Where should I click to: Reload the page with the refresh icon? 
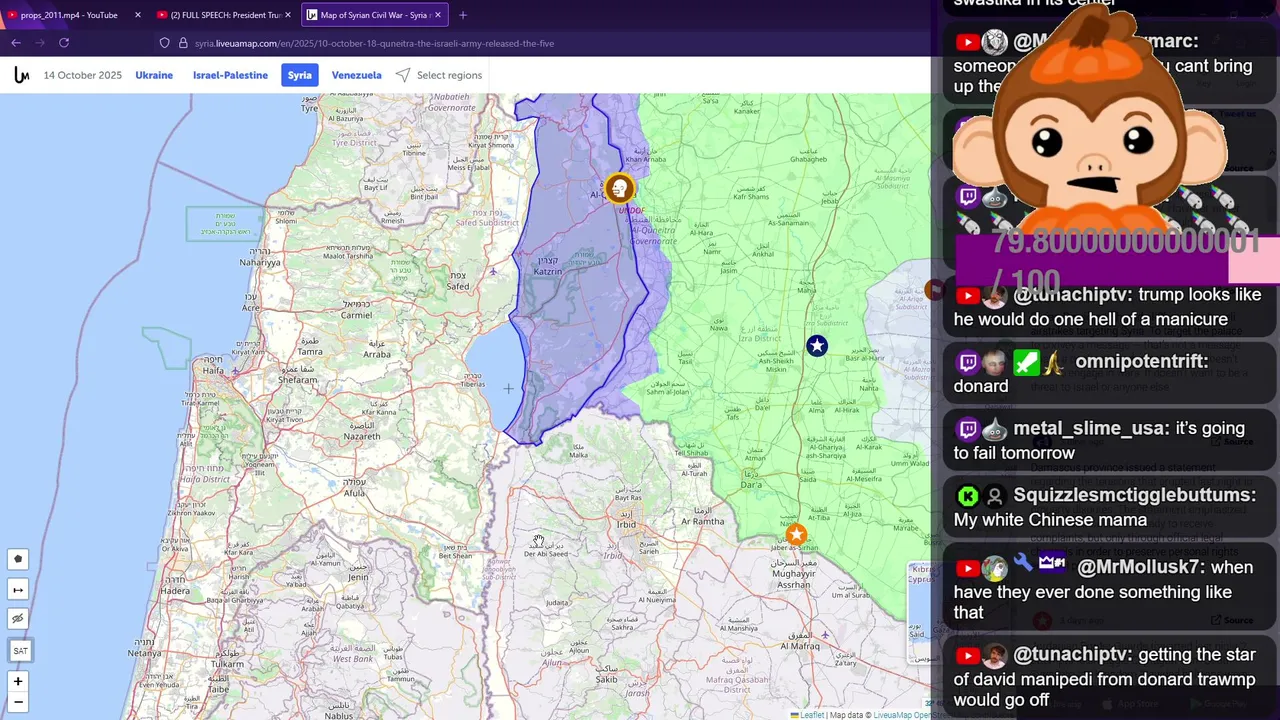(64, 43)
